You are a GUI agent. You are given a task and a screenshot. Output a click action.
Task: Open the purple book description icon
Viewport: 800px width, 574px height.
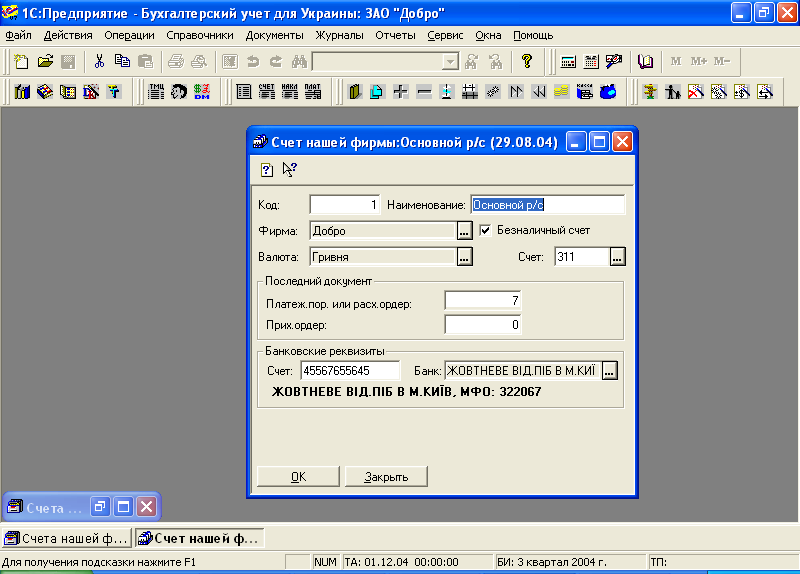pos(645,62)
